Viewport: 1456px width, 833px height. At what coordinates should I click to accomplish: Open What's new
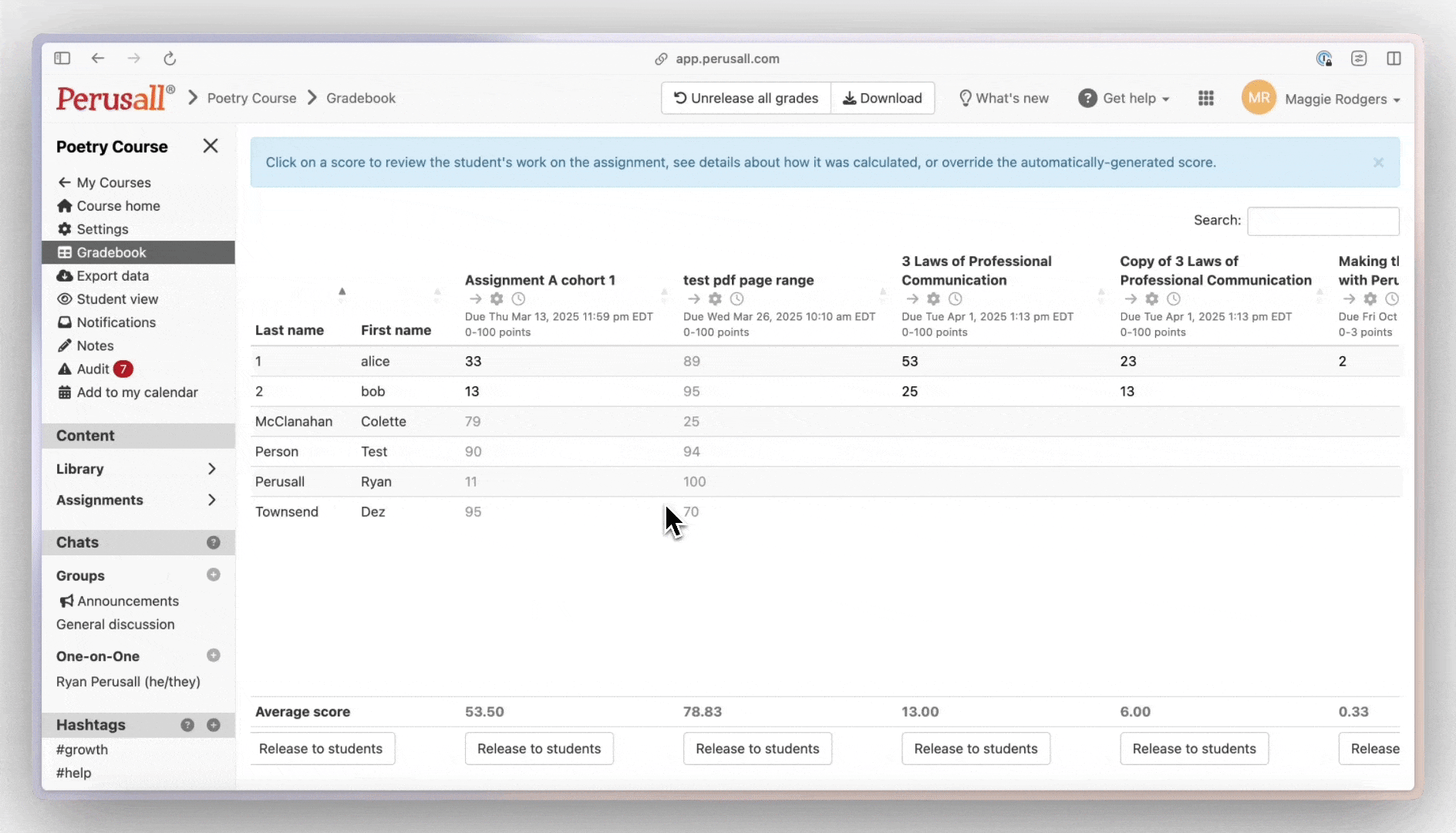[x=1003, y=98]
